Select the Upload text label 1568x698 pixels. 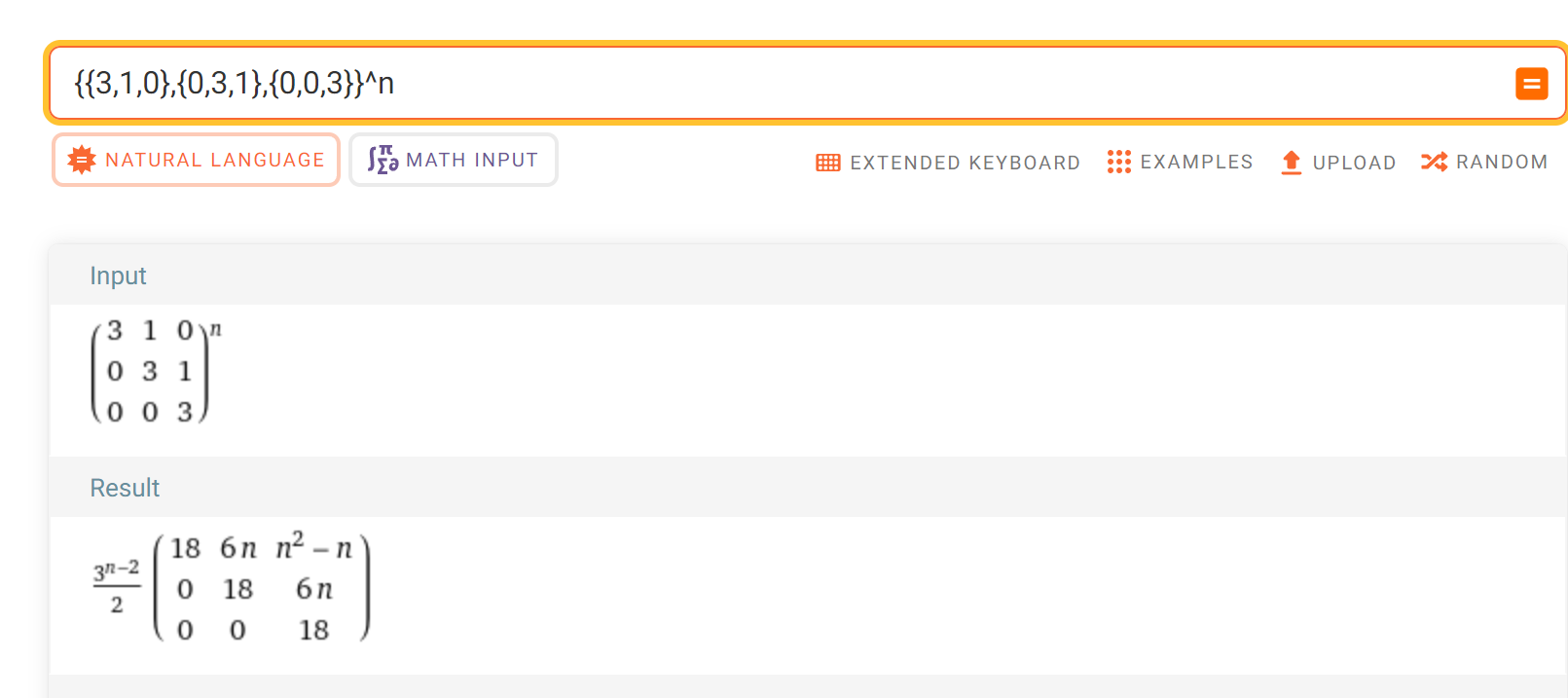point(1354,163)
